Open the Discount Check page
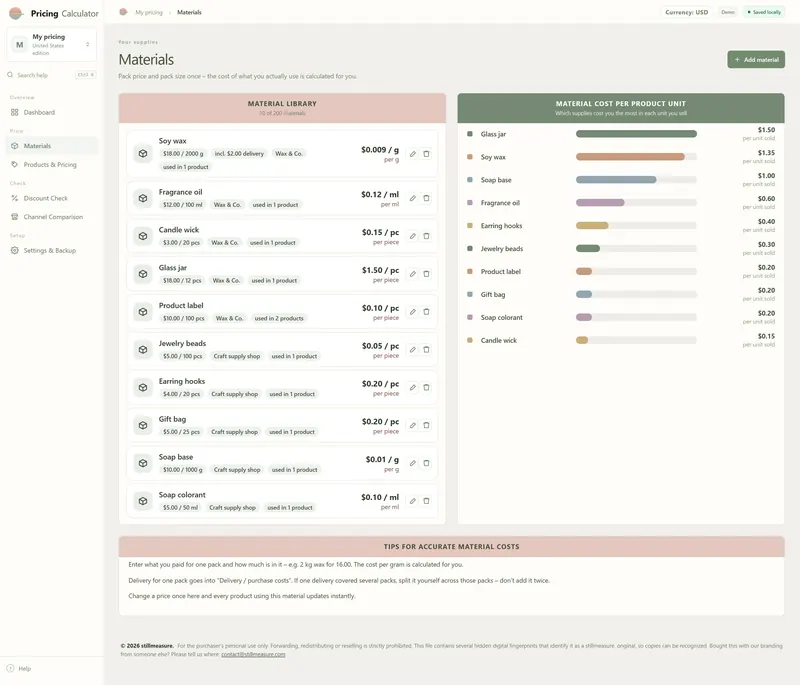Screen dimensions: 800x685 [x=52, y=198]
